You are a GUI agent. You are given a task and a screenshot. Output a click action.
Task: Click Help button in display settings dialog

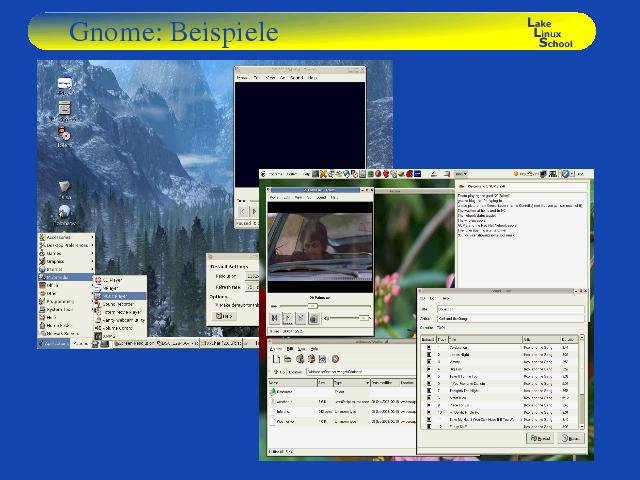click(224, 316)
